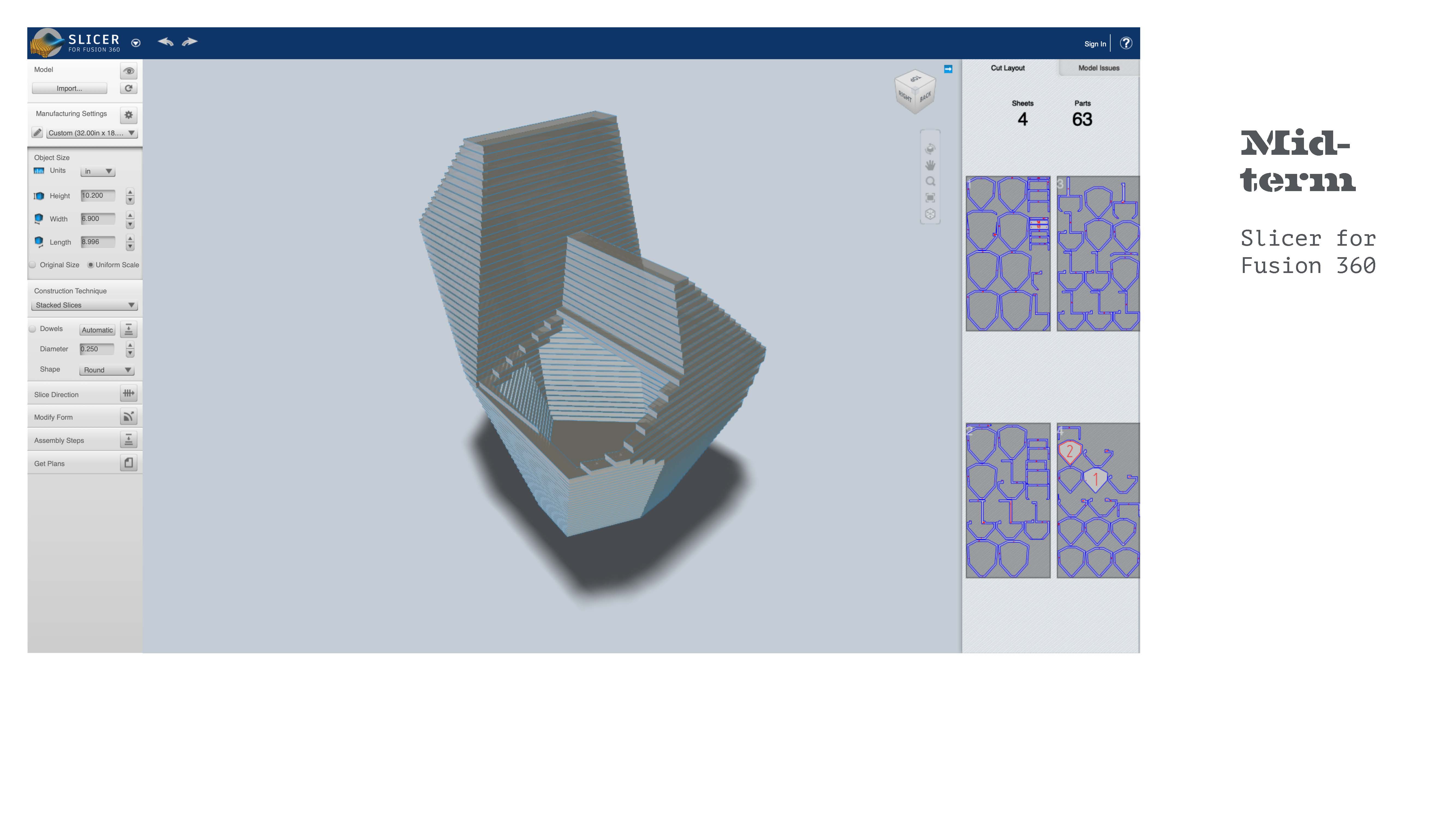Open the Slice Direction tool icon
Viewport: 1456px width, 819px height.
pyautogui.click(x=128, y=393)
